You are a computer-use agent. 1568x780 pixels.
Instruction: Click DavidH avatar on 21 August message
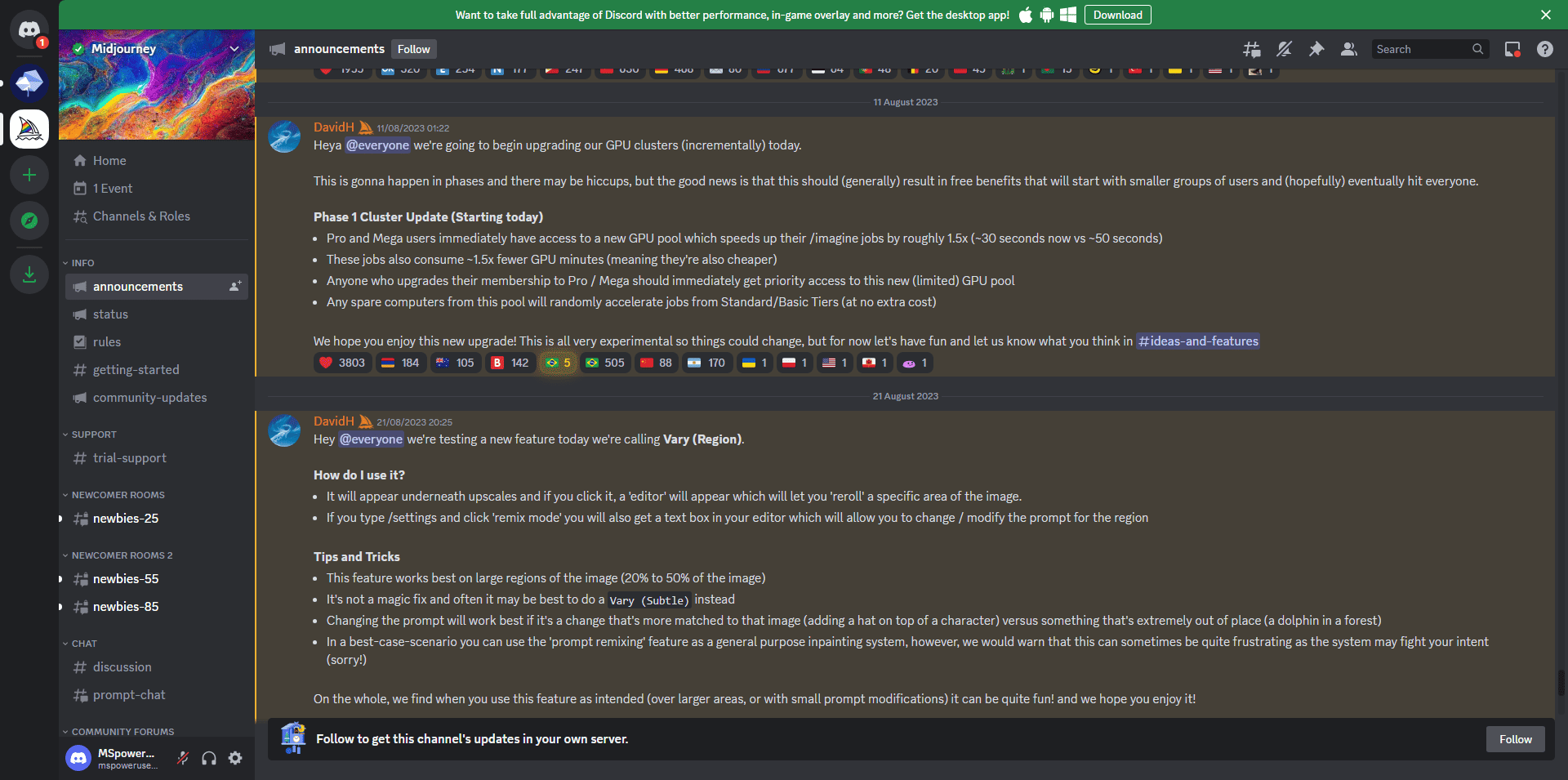pos(284,430)
